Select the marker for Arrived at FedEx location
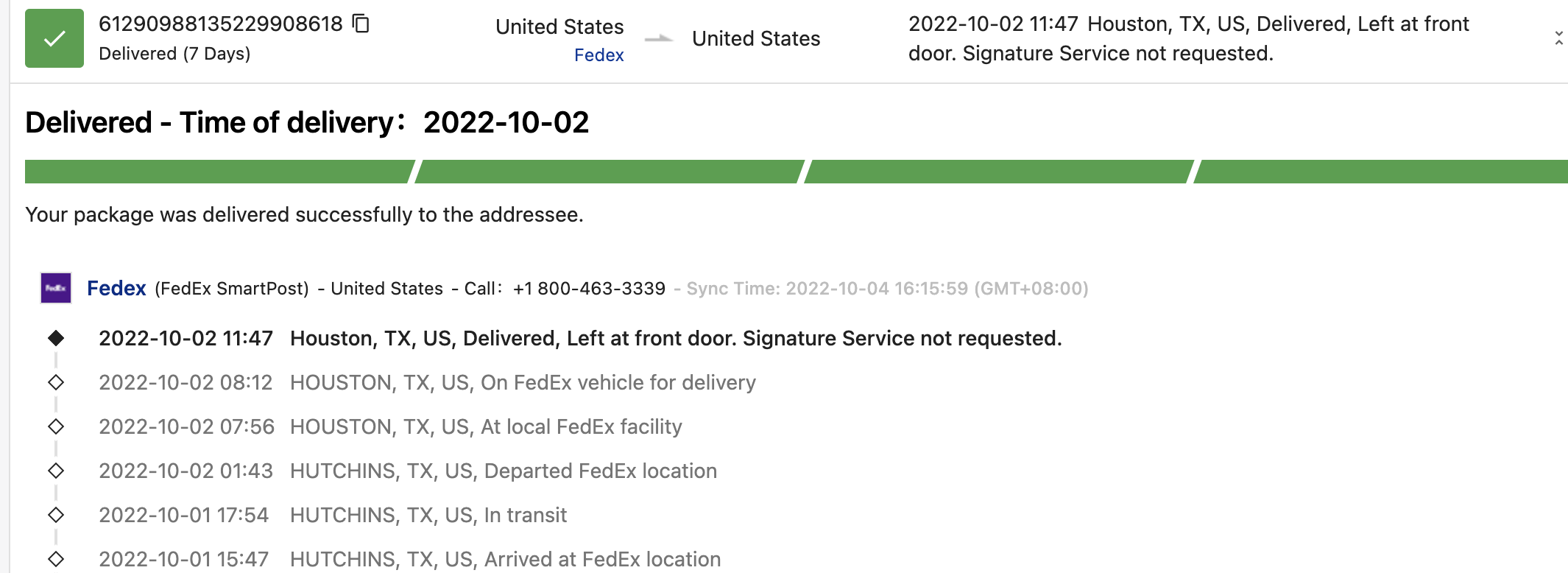 click(x=56, y=559)
